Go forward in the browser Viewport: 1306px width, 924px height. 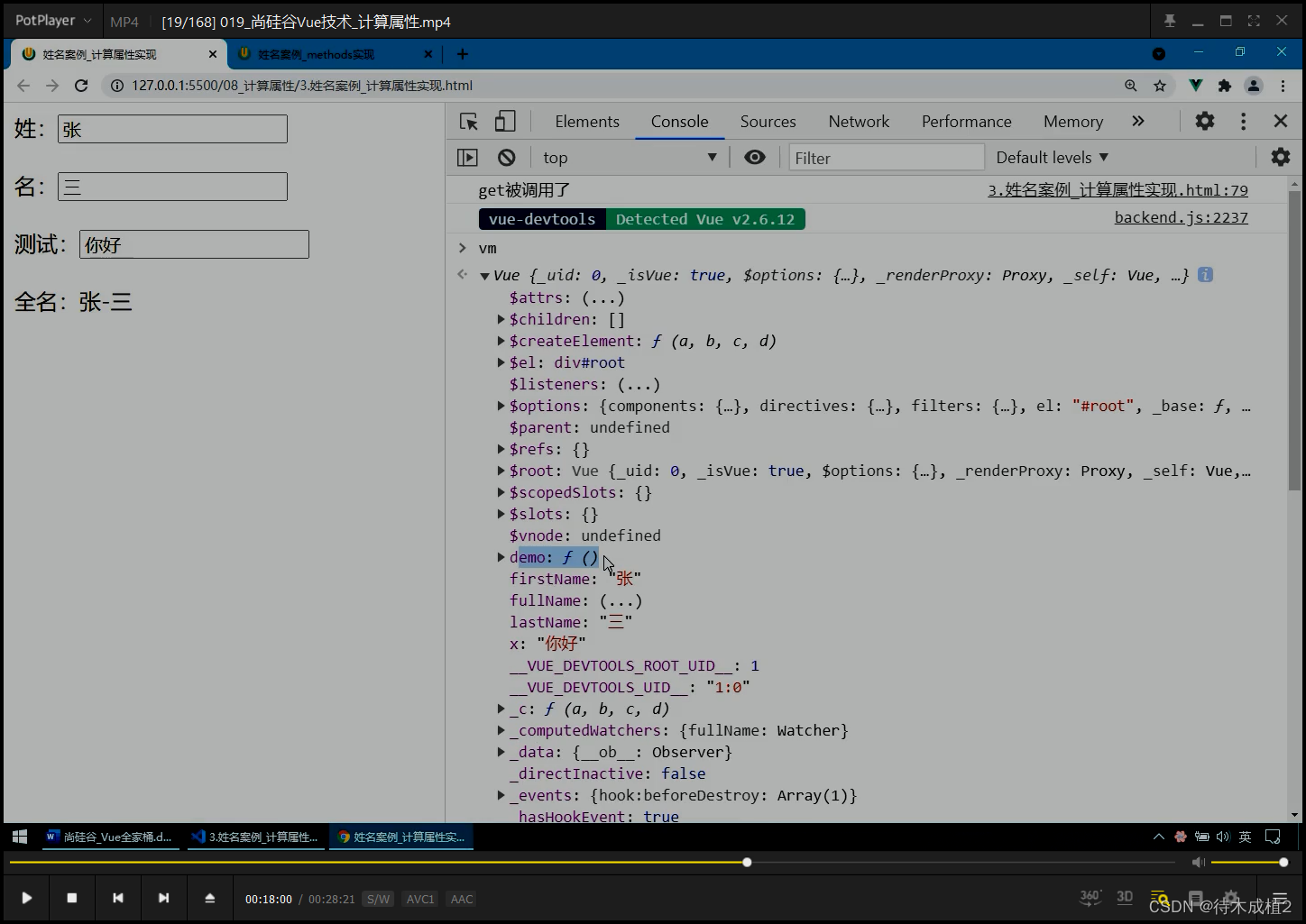point(52,86)
